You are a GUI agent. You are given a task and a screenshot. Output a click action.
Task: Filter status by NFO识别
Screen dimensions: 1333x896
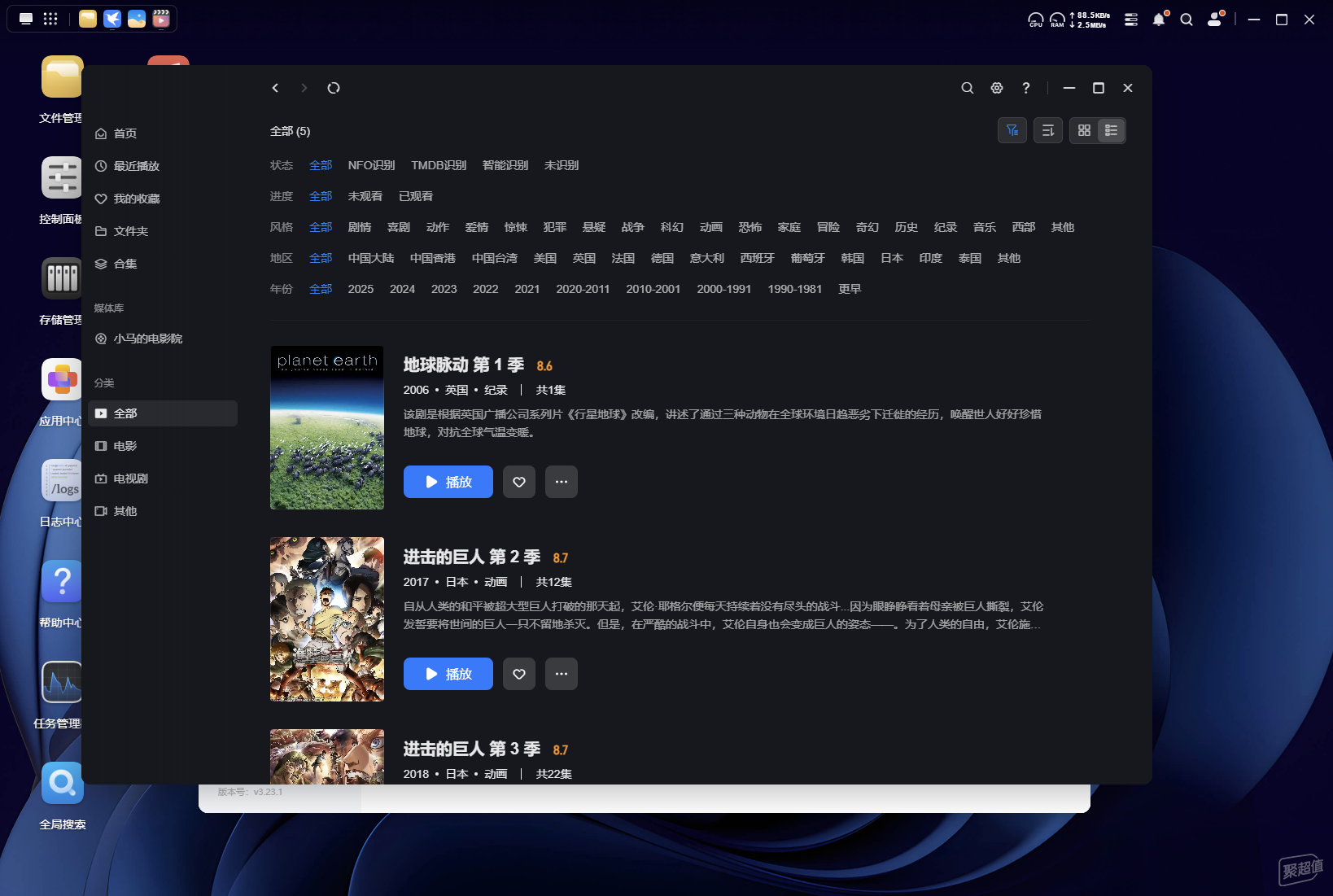click(x=371, y=165)
